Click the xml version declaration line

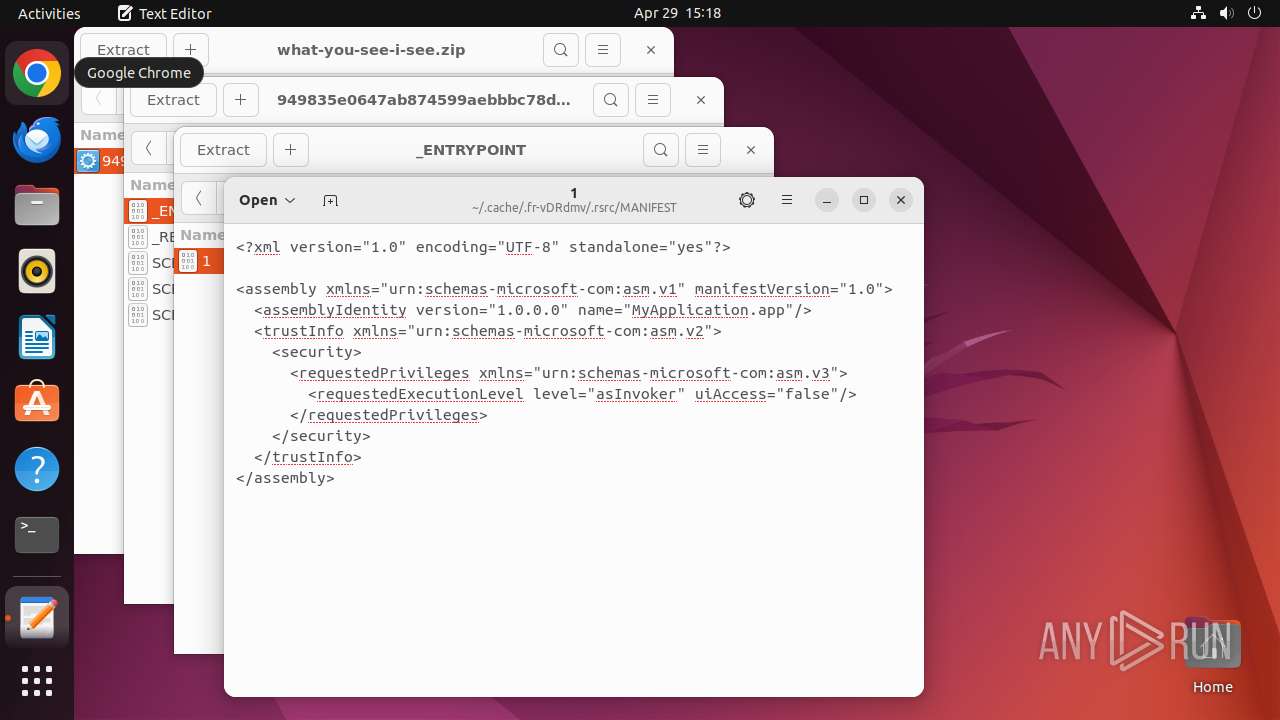coord(483,247)
